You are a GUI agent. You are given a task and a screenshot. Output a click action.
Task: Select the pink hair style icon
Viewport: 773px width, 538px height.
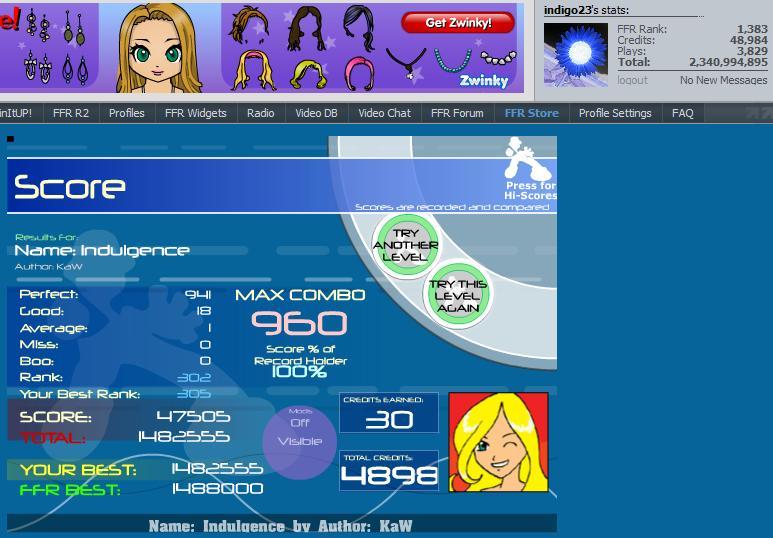358,73
